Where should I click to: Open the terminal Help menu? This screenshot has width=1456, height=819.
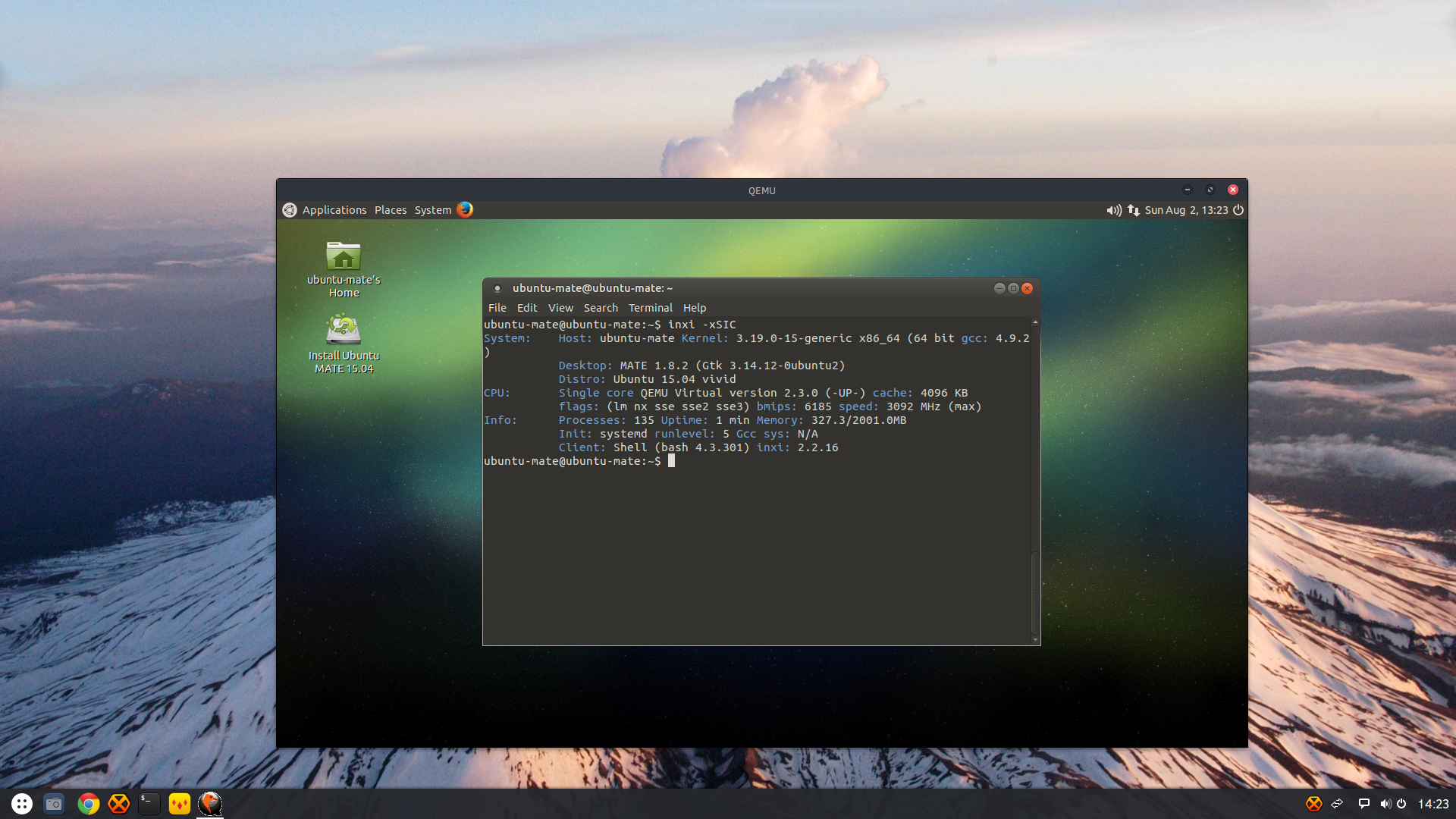point(695,308)
